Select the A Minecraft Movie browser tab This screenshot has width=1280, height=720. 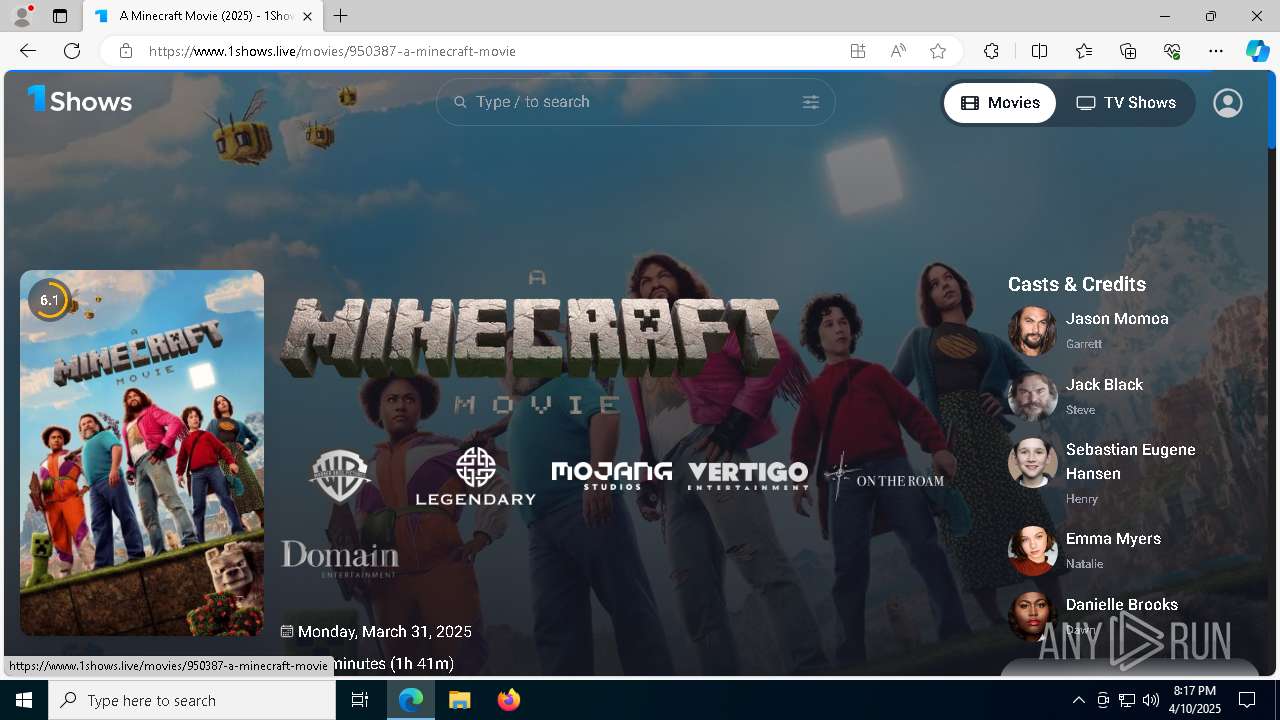[202, 16]
